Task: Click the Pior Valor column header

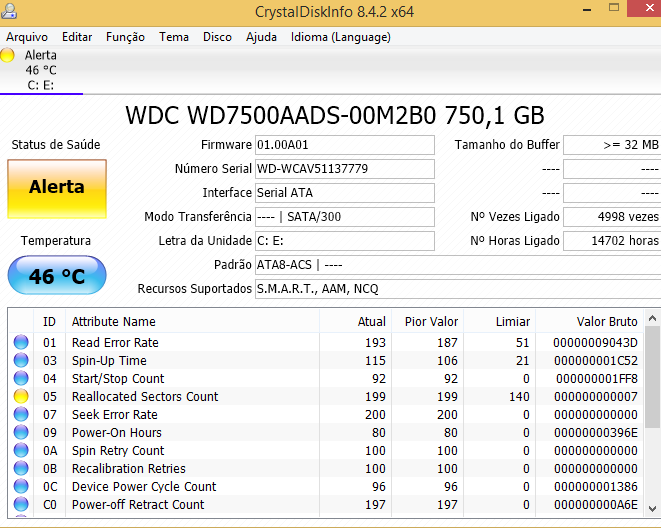Action: pyautogui.click(x=427, y=322)
